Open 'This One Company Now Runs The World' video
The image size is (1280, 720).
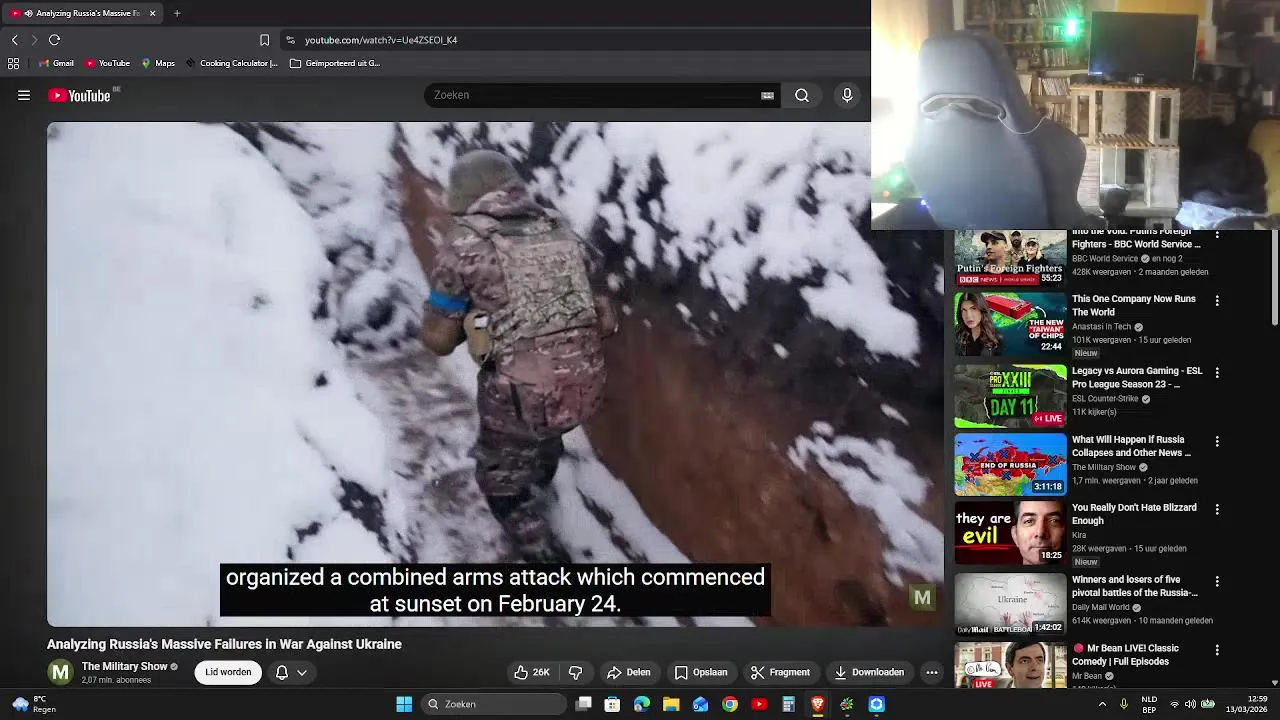[1134, 305]
